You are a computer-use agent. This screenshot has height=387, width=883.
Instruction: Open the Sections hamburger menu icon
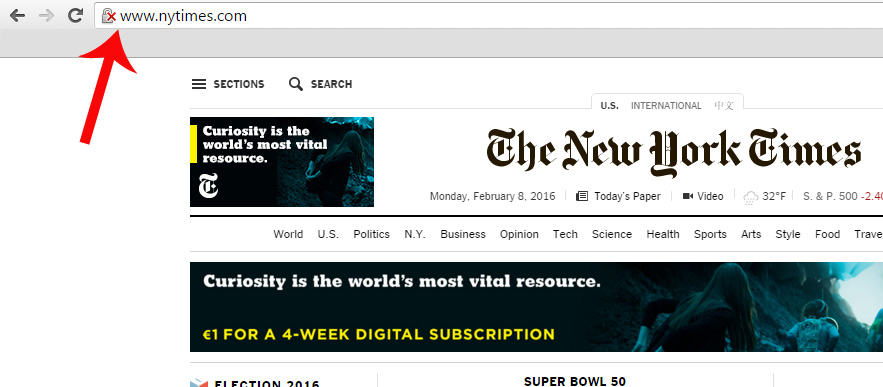tap(199, 84)
